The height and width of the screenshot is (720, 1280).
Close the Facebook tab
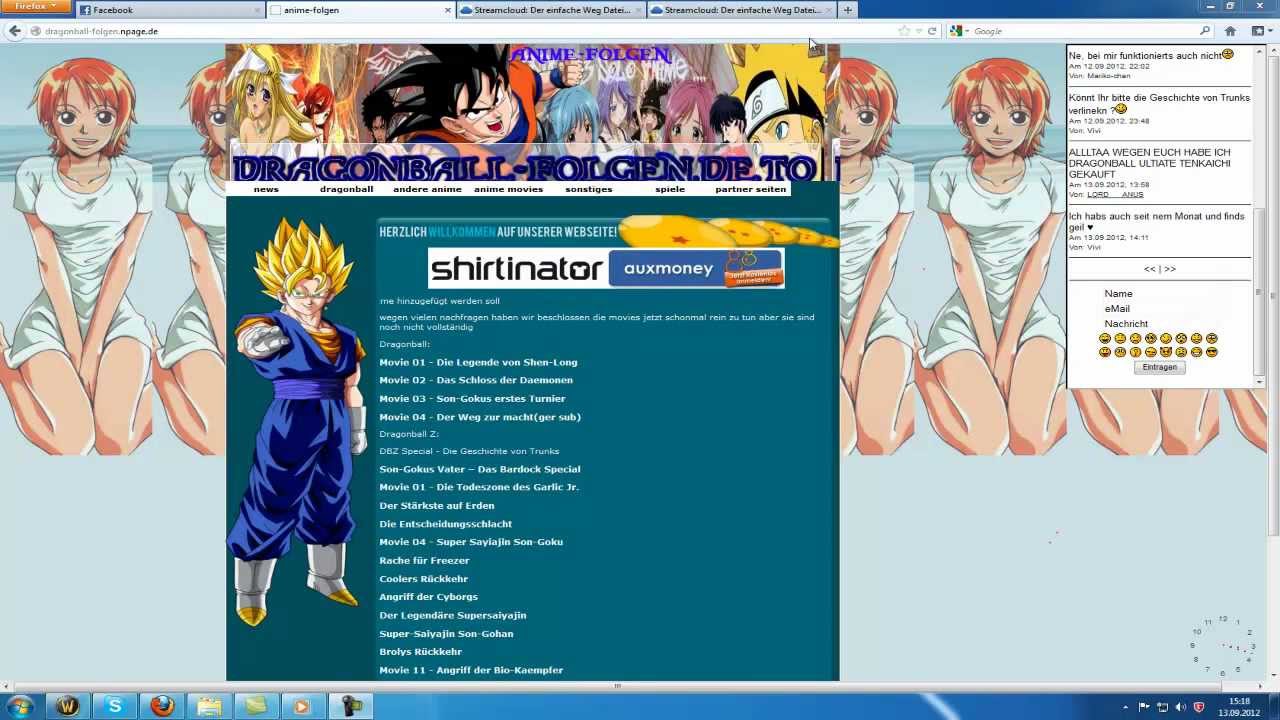[257, 10]
